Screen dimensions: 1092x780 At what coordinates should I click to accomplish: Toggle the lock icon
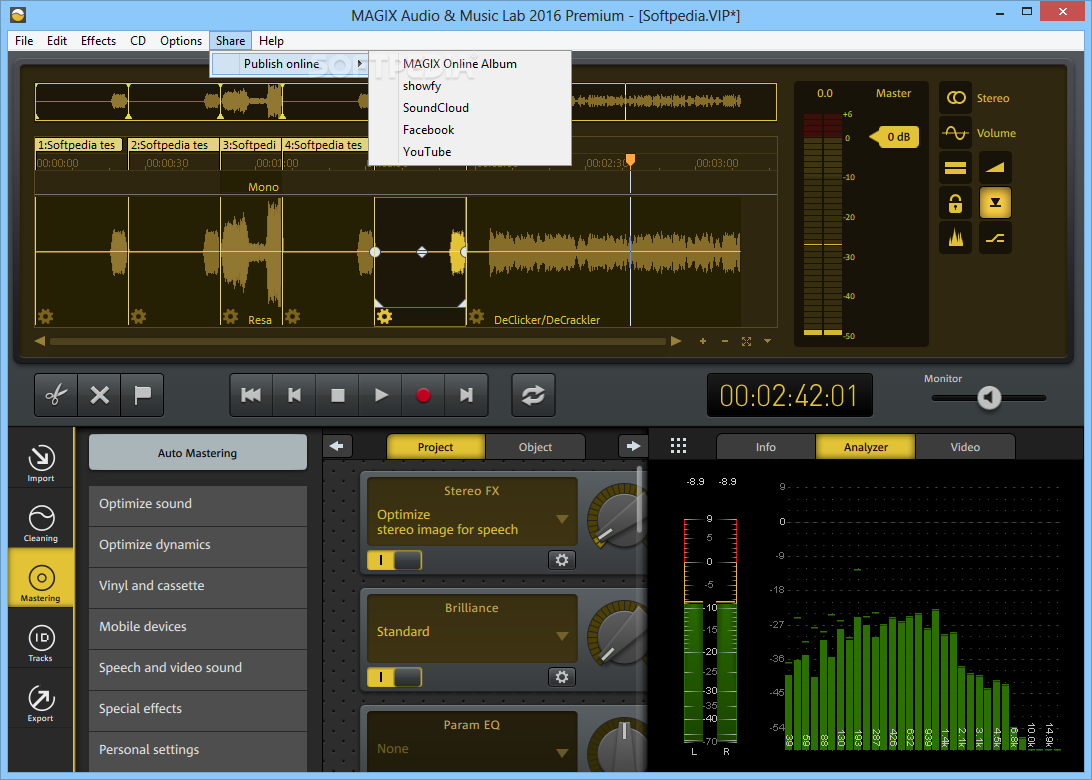pyautogui.click(x=956, y=203)
